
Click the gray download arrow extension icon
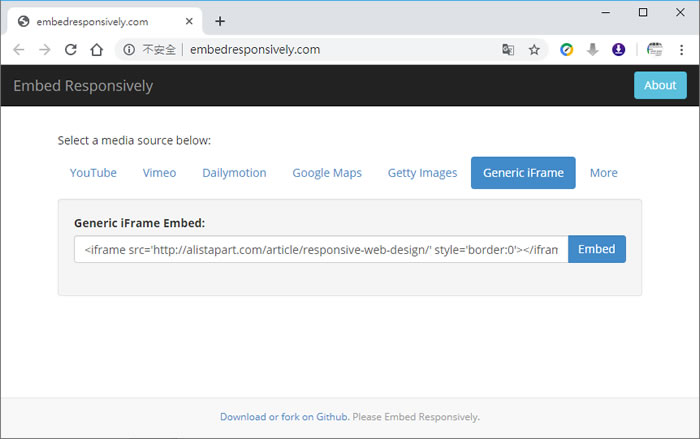coord(592,50)
